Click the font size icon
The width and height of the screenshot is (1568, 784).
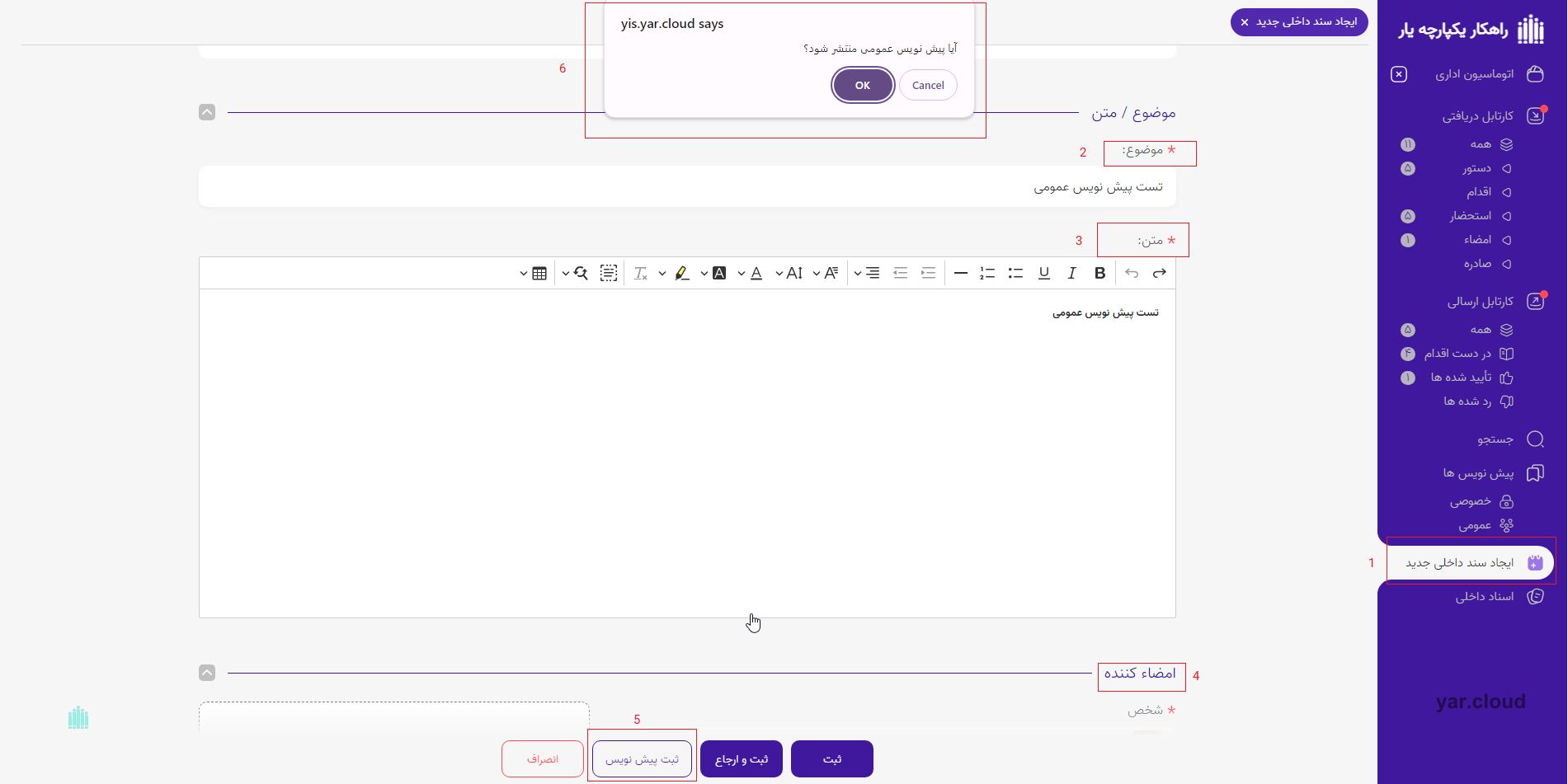(x=793, y=273)
